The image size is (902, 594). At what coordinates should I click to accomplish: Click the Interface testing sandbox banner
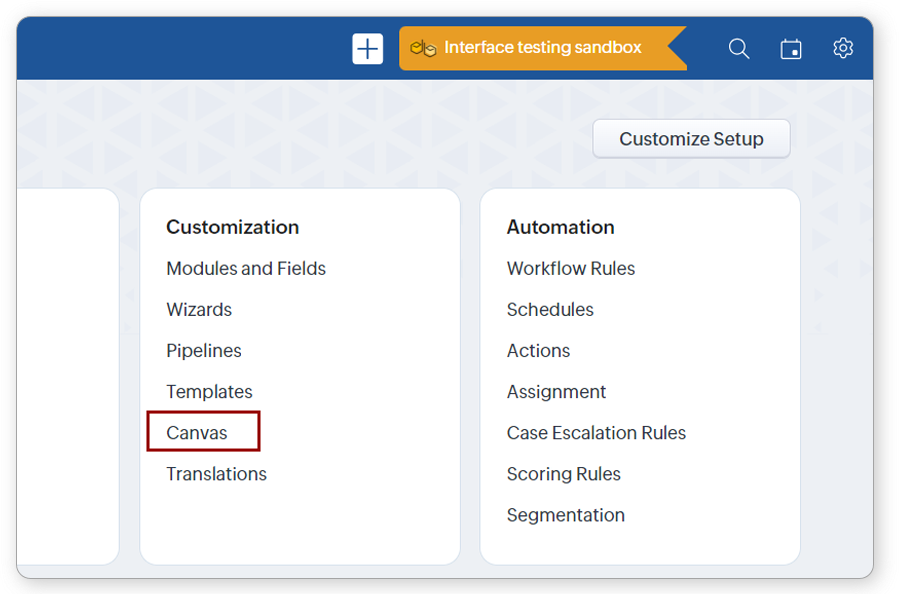542,48
